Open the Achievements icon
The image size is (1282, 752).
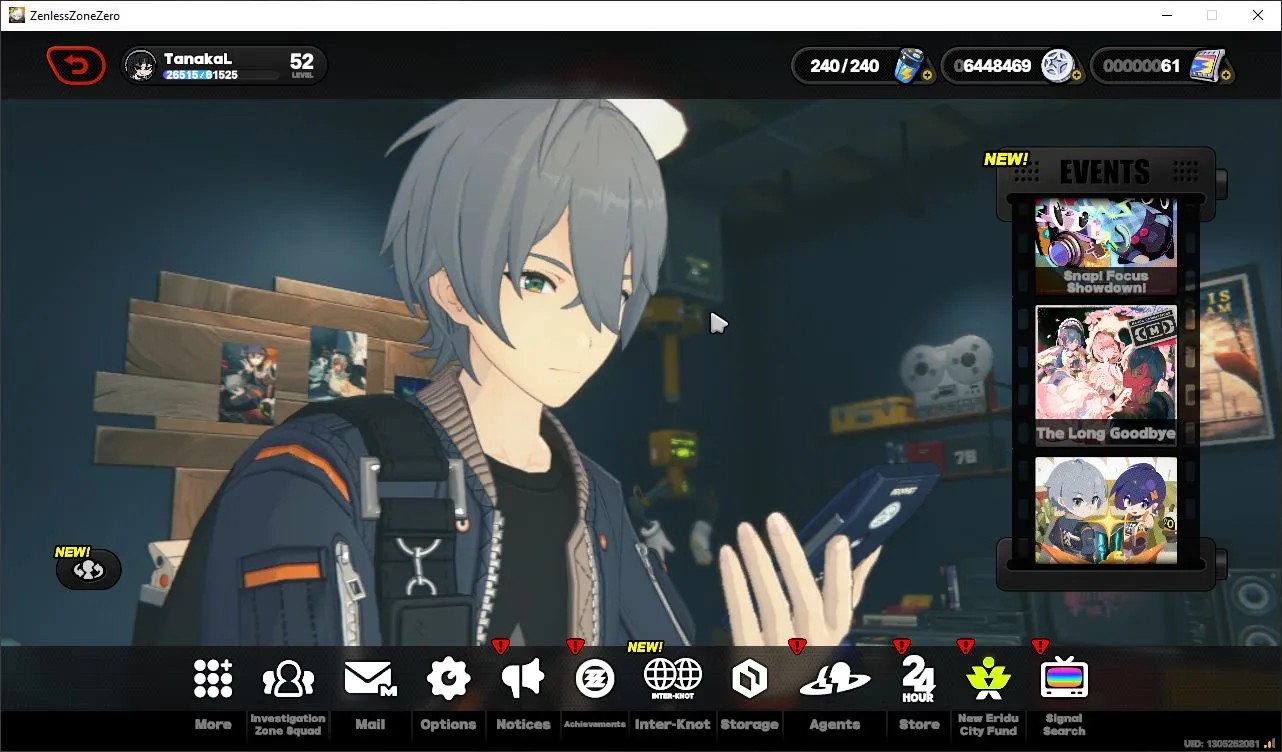(595, 679)
